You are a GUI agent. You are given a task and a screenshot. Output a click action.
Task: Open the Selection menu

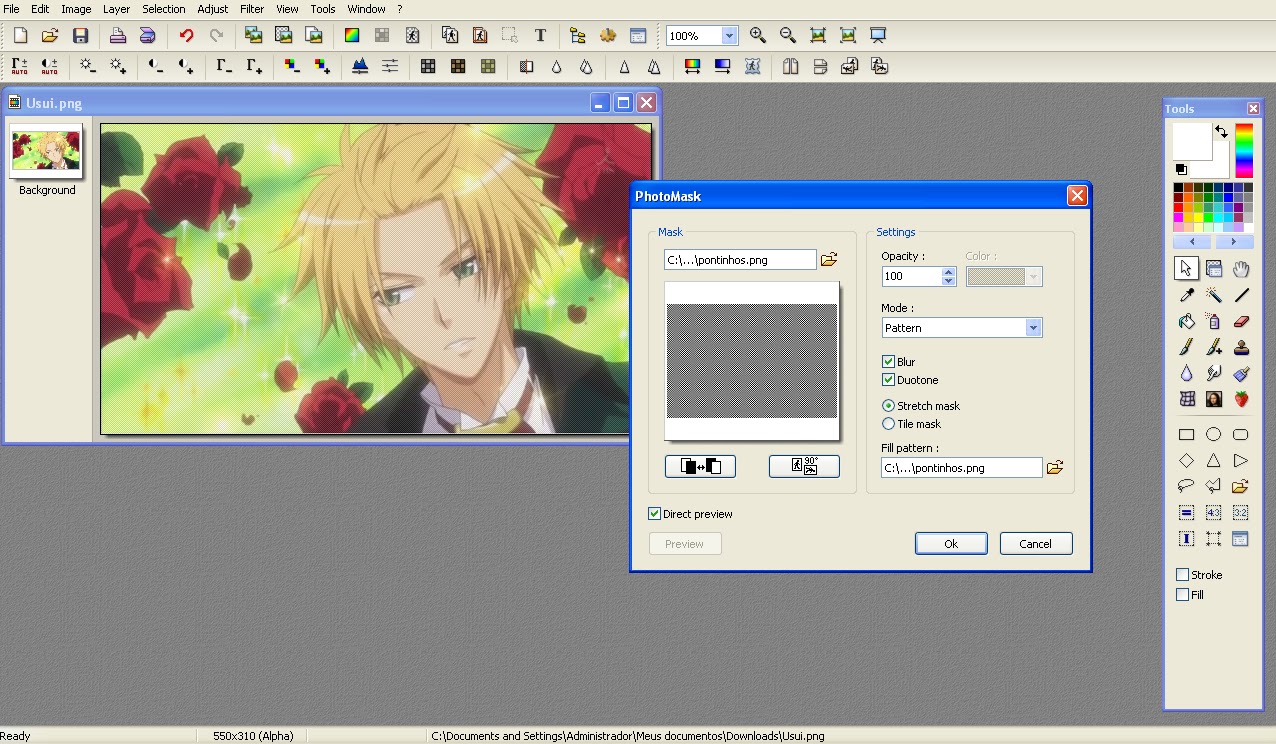point(163,9)
